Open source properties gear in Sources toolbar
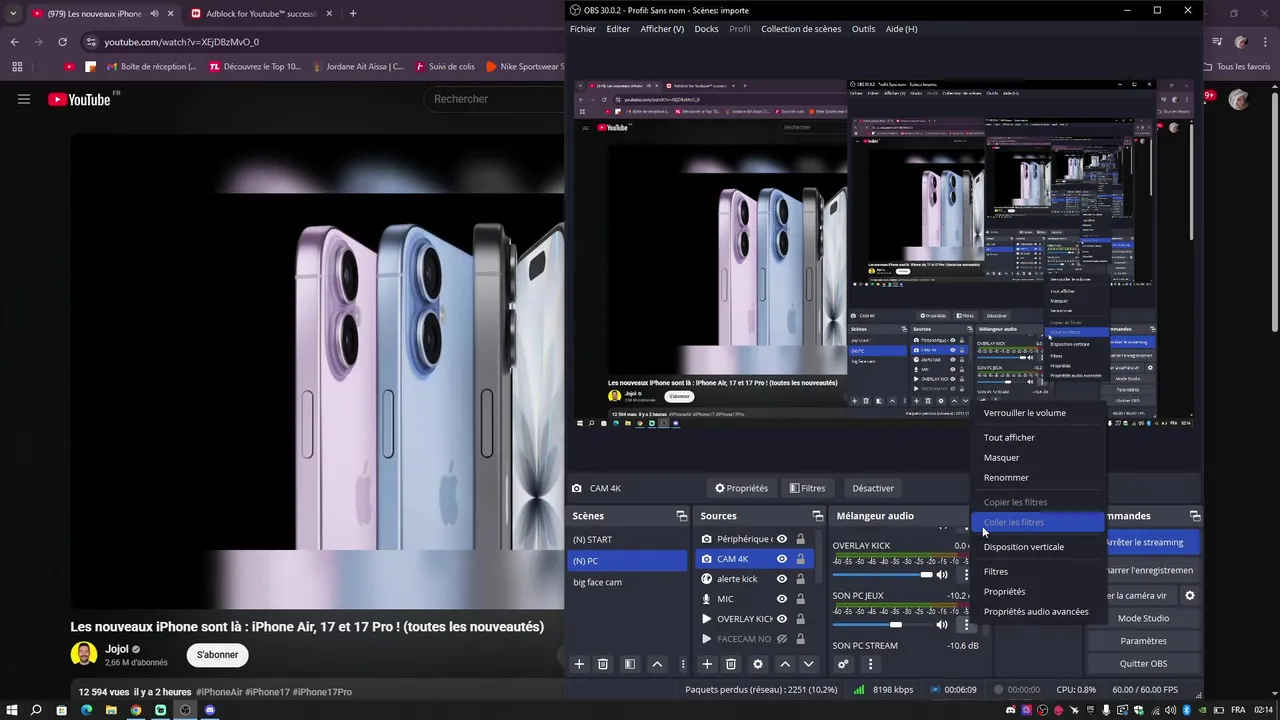The width and height of the screenshot is (1280, 720). [758, 664]
